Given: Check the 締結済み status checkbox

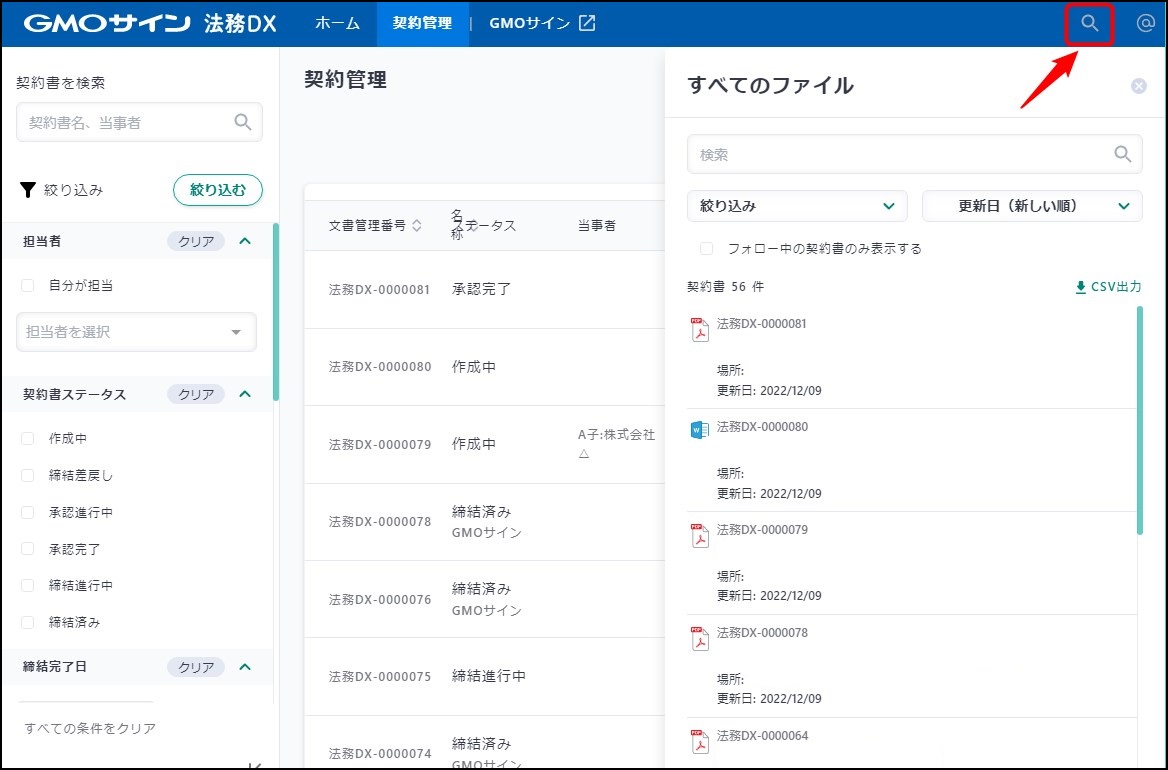Looking at the screenshot, I should 28,622.
